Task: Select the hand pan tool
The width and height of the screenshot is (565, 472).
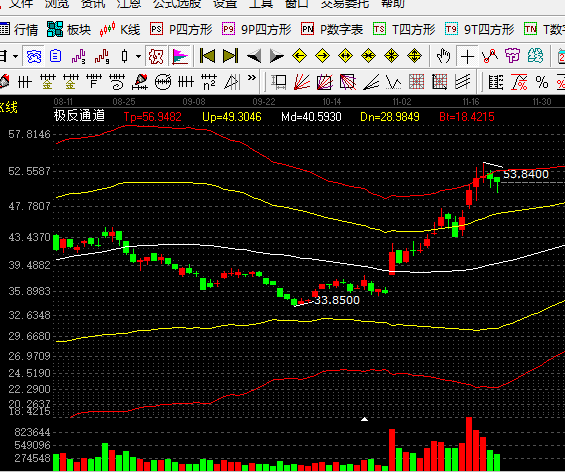Action: click(444, 56)
